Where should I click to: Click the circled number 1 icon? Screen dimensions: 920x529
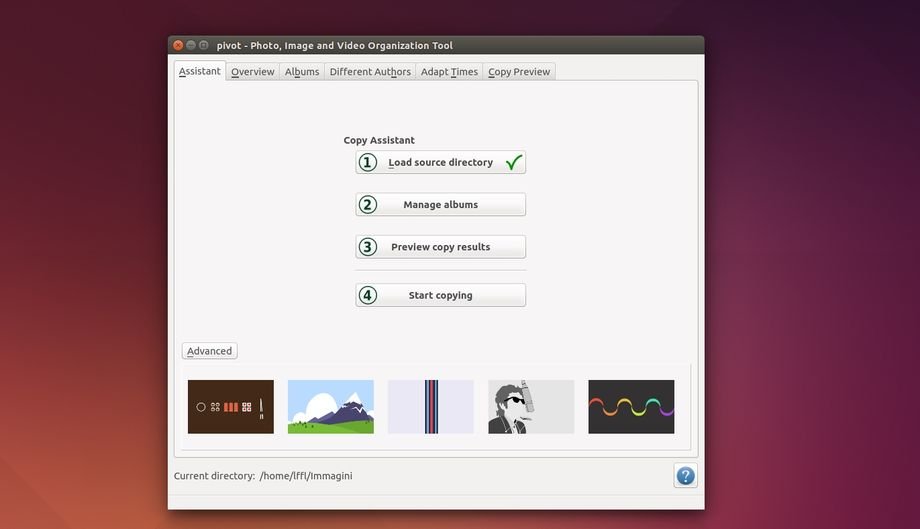tap(368, 162)
